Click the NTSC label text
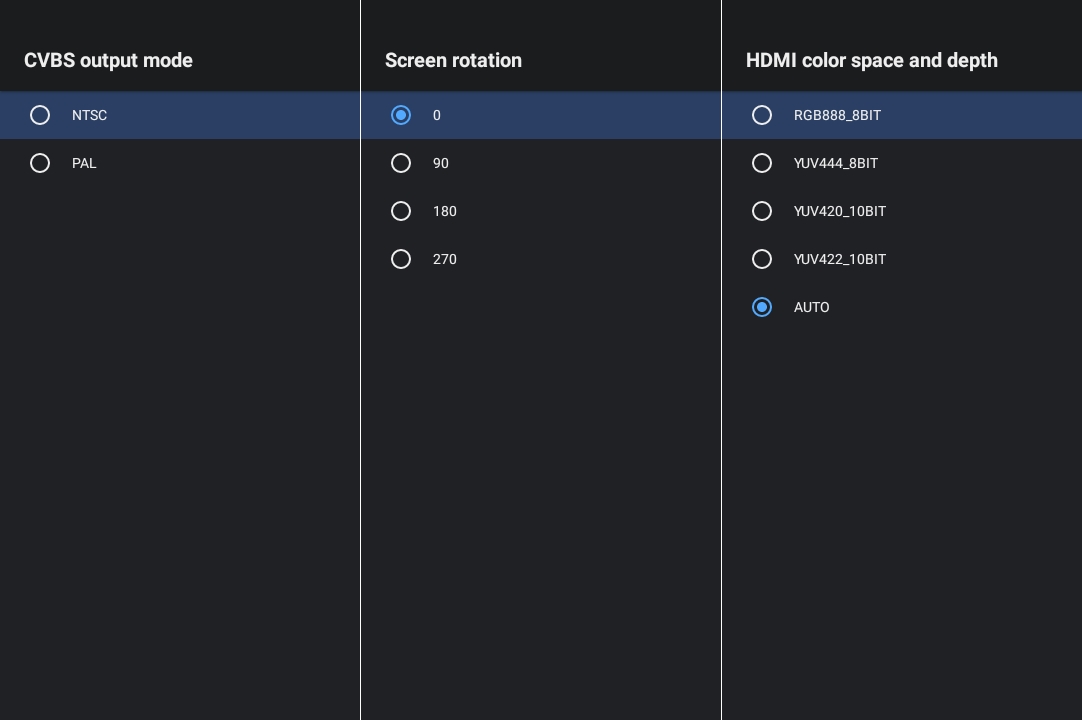Viewport: 1082px width, 720px height. pyautogui.click(x=89, y=115)
